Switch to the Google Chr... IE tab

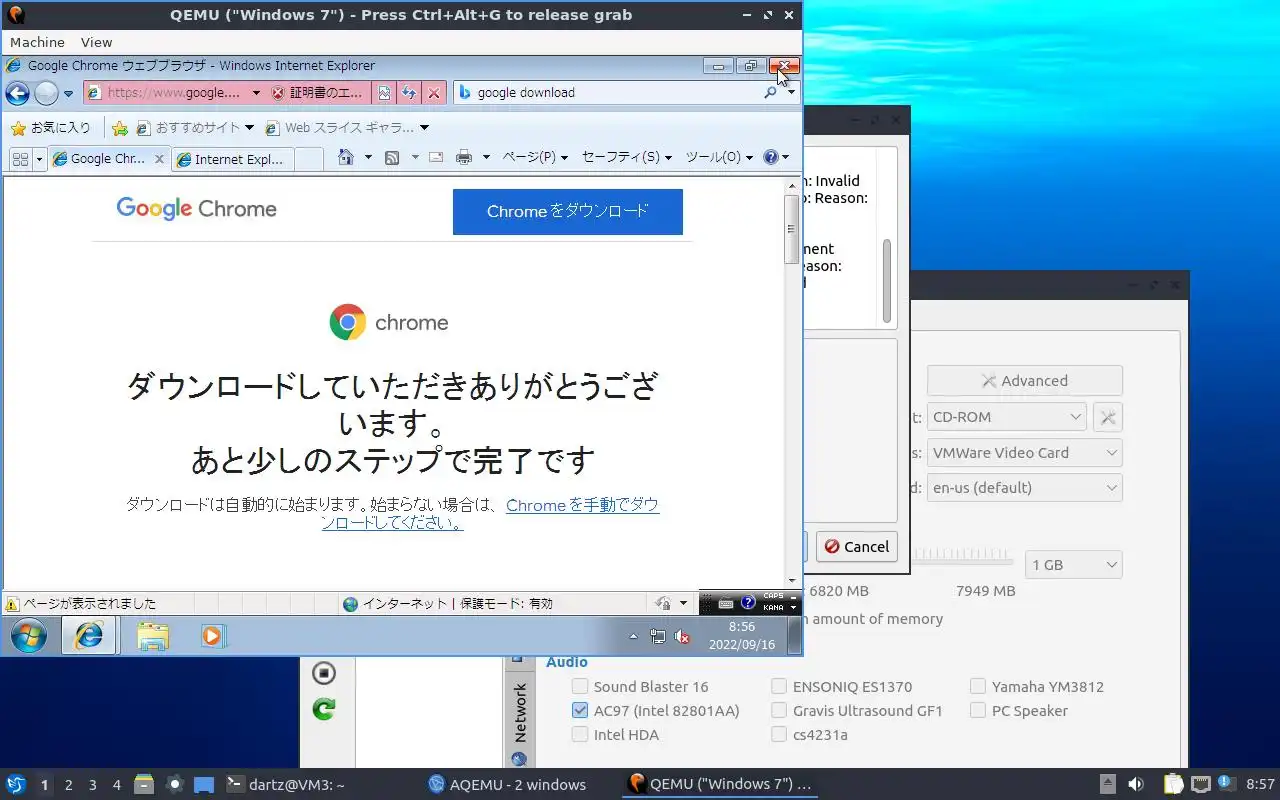click(x=108, y=159)
